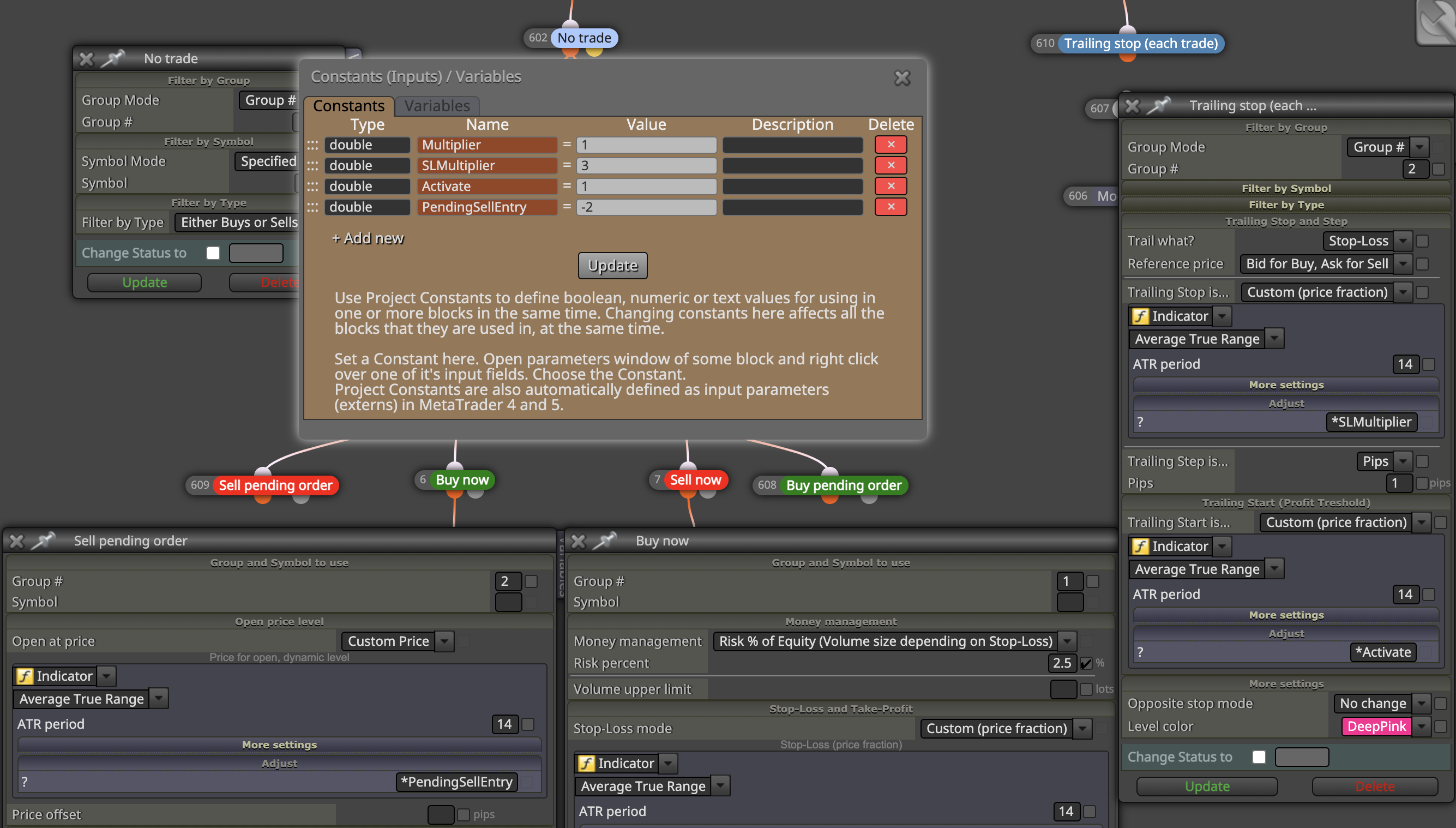This screenshot has height=828, width=1456.
Task: Click function icon in Trailing Stop Indicator
Action: (x=1140, y=316)
